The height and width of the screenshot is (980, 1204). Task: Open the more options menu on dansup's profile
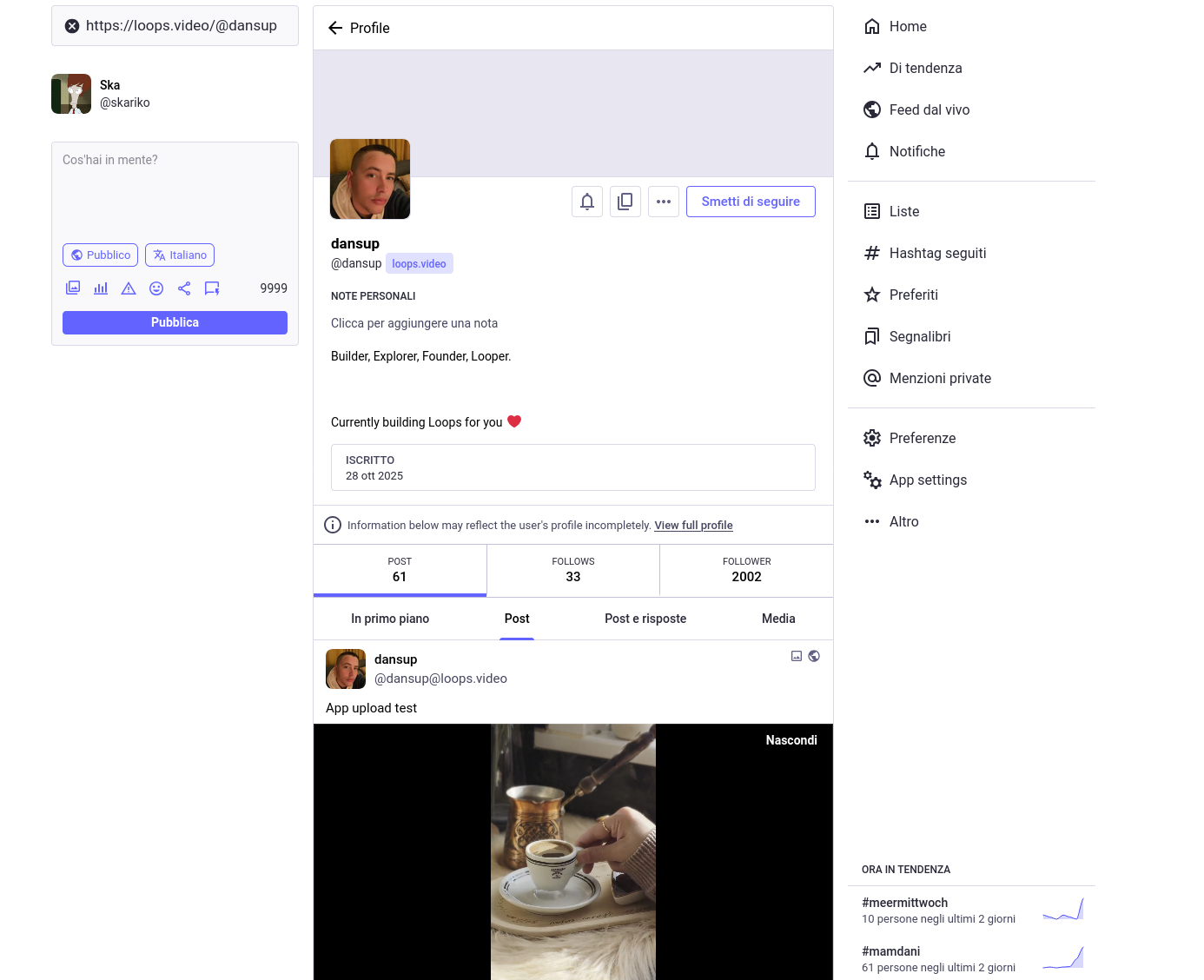(x=664, y=201)
